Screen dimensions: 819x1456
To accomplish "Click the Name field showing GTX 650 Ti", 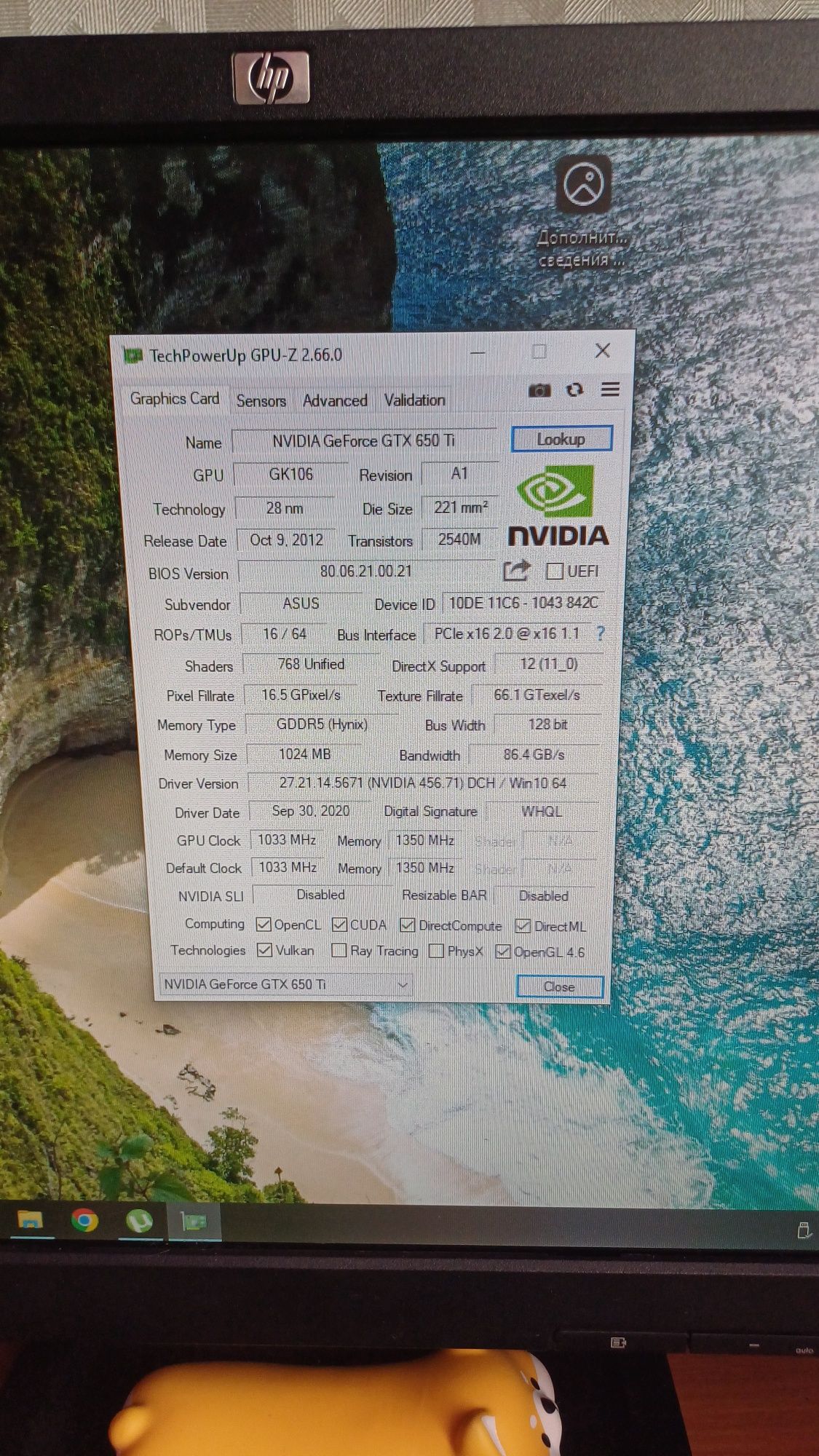I will tap(364, 440).
